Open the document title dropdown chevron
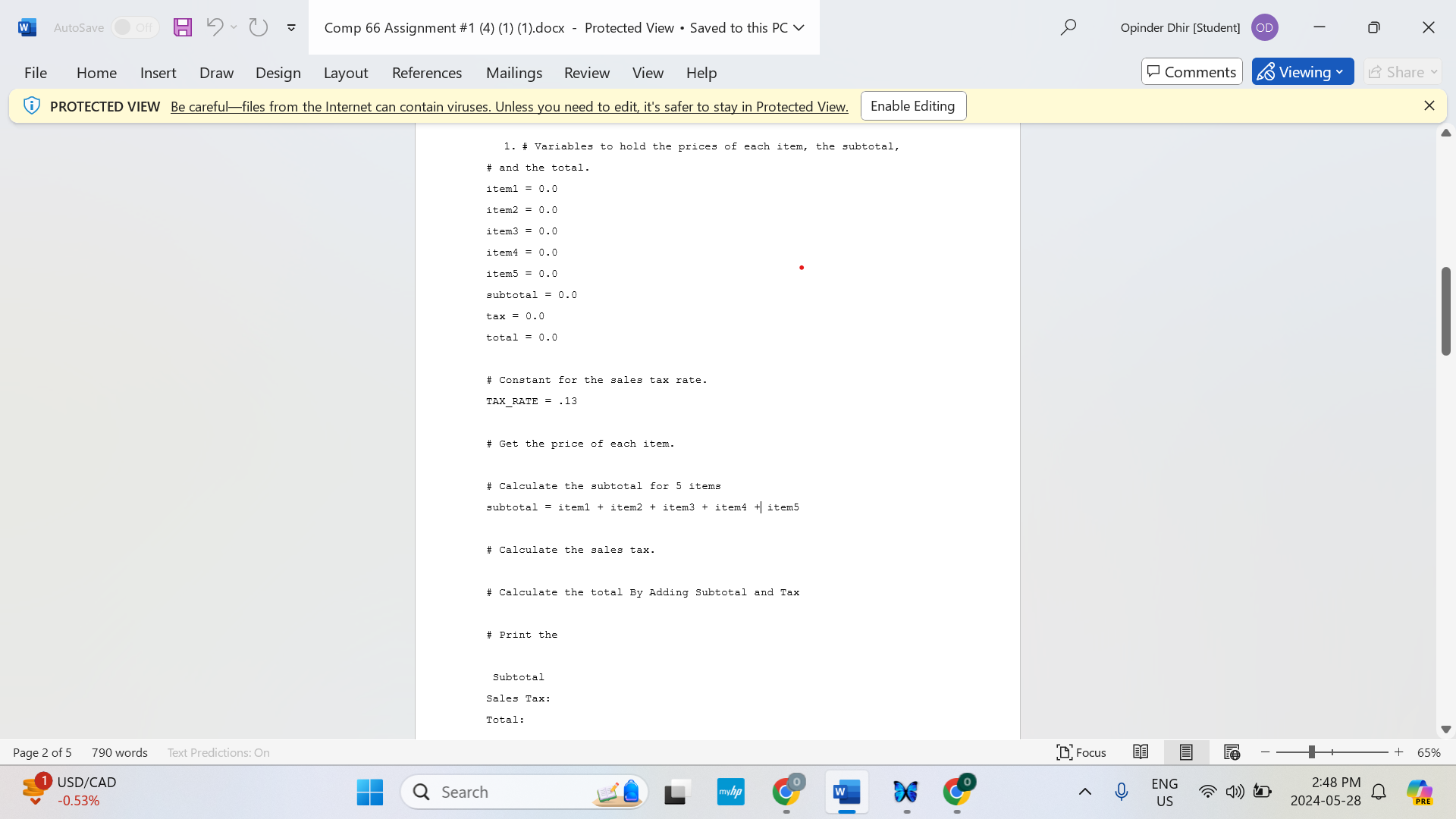The height and width of the screenshot is (819, 1456). 799,27
